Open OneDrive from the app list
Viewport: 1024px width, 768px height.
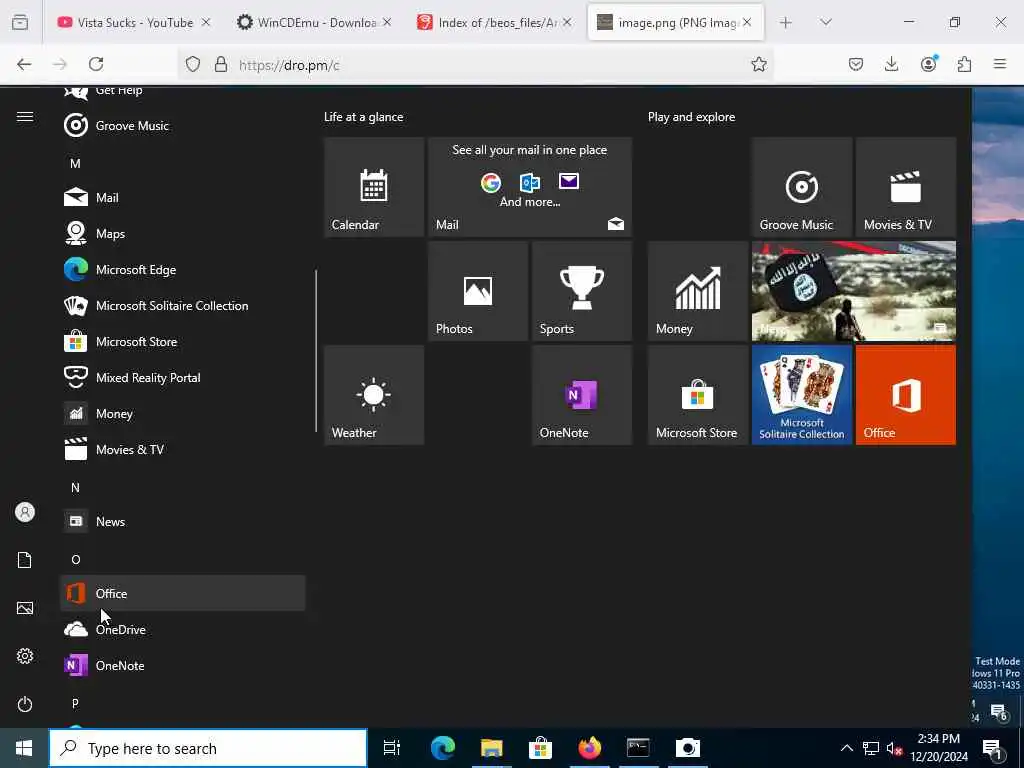click(x=183, y=630)
